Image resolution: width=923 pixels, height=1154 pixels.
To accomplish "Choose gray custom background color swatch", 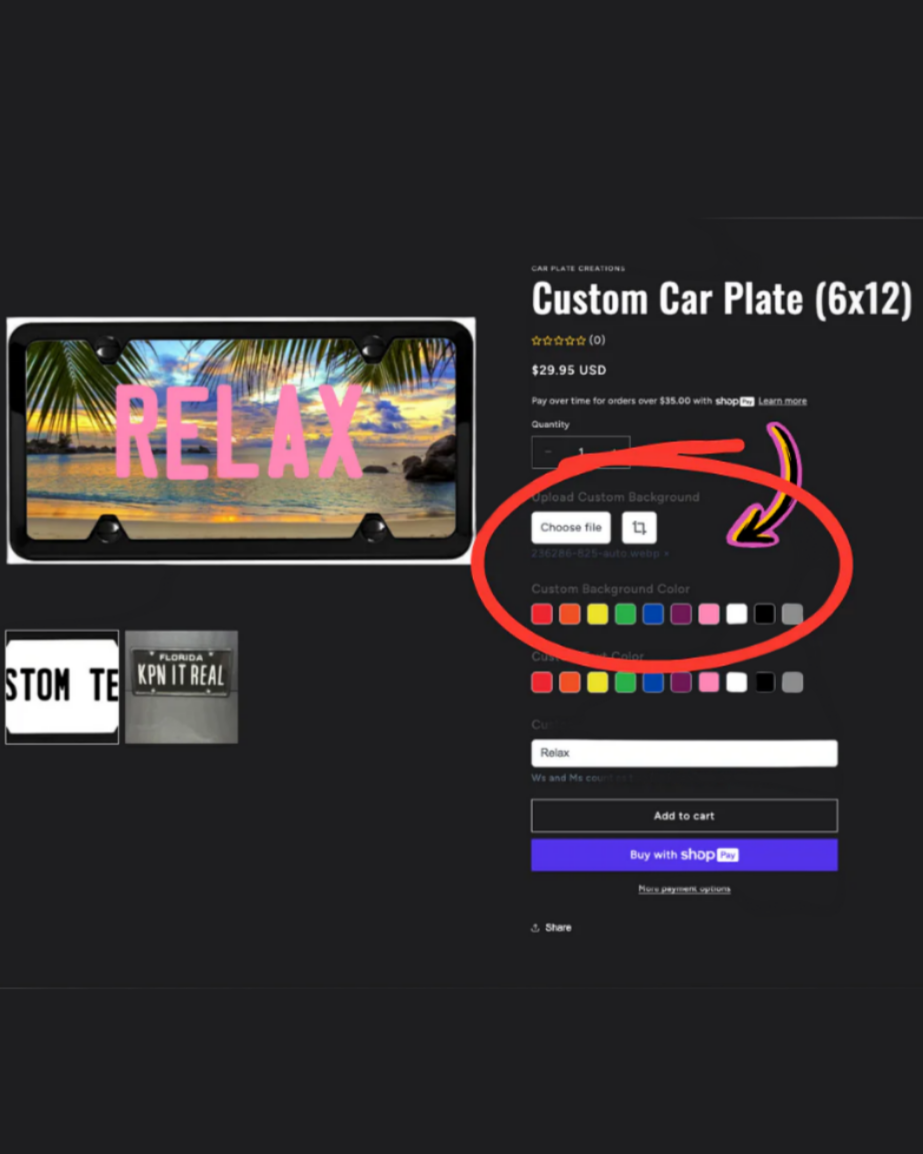I will (792, 614).
